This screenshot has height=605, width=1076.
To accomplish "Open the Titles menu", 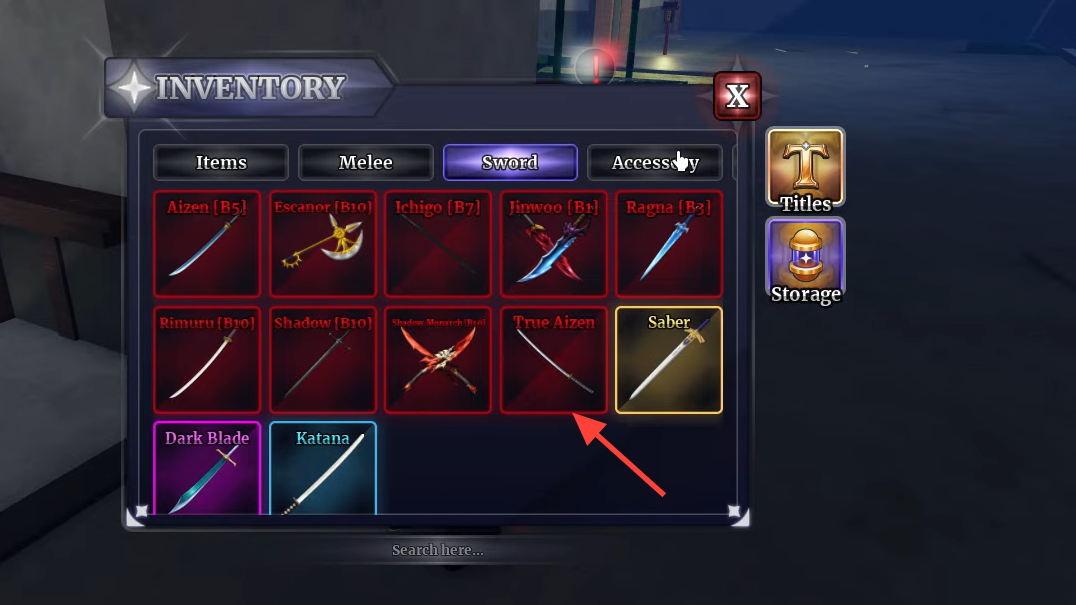I will (x=806, y=169).
